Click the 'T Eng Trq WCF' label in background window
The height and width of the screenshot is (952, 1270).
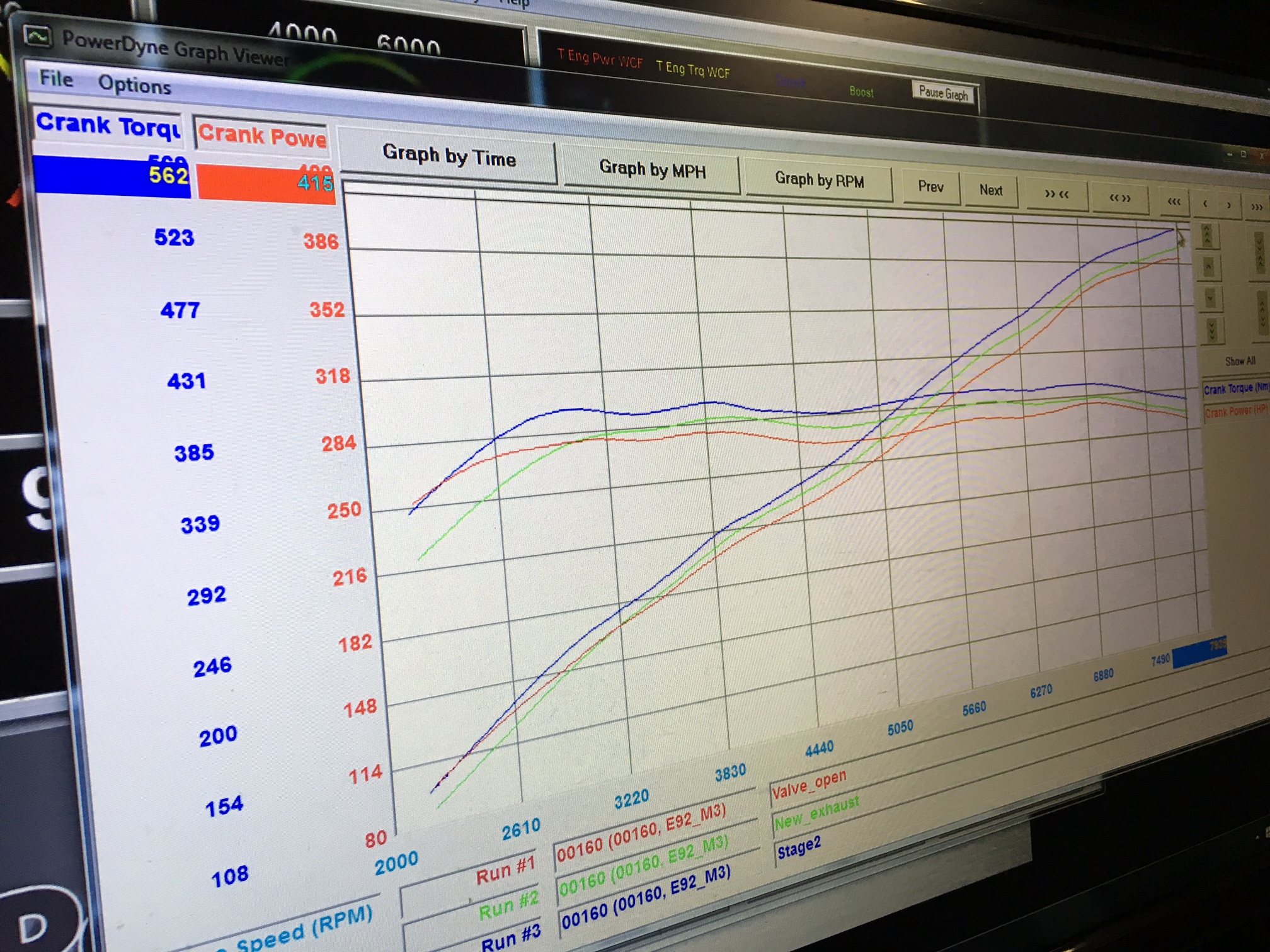(693, 69)
